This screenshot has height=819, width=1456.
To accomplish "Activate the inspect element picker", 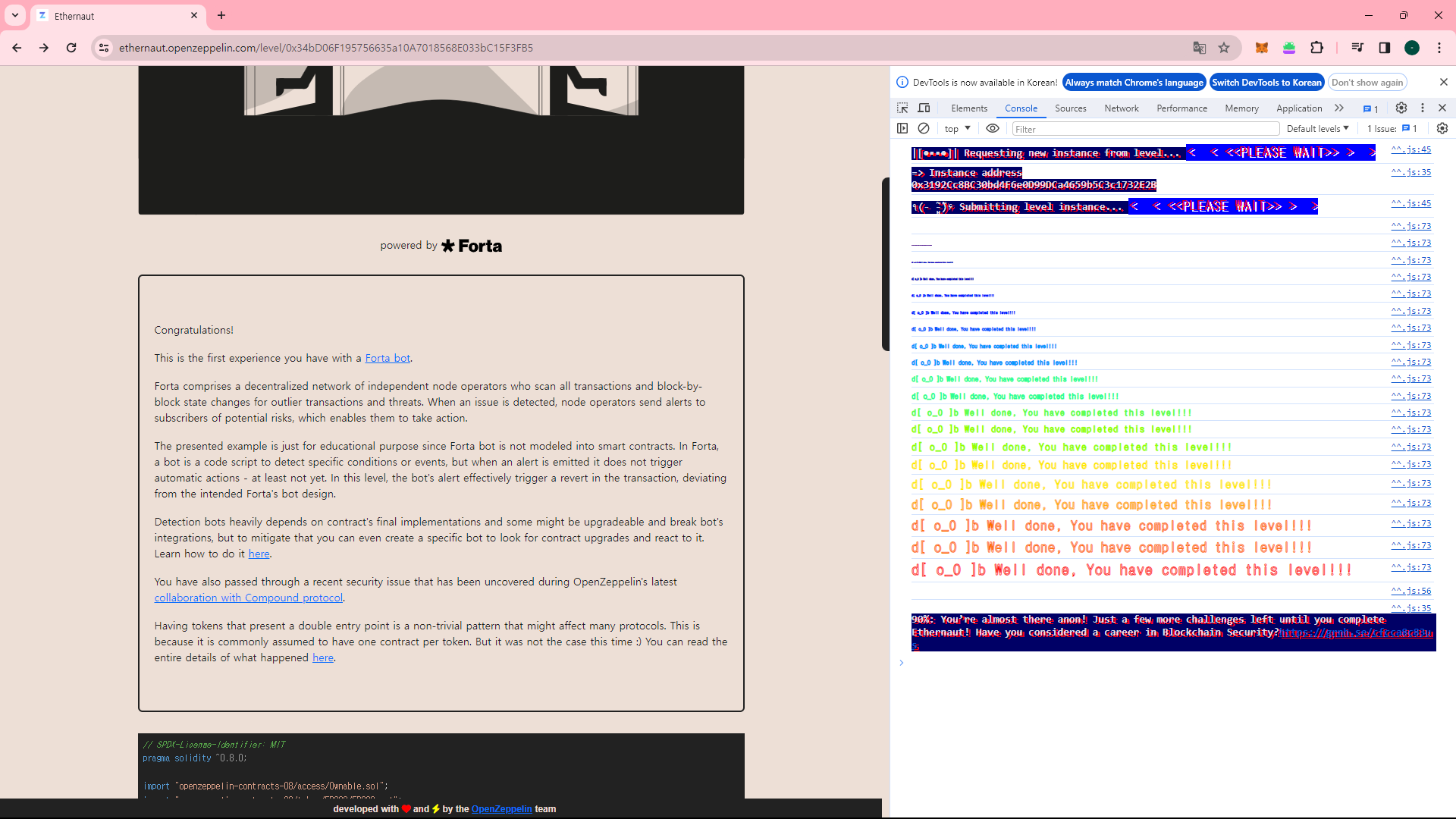I will coord(902,108).
